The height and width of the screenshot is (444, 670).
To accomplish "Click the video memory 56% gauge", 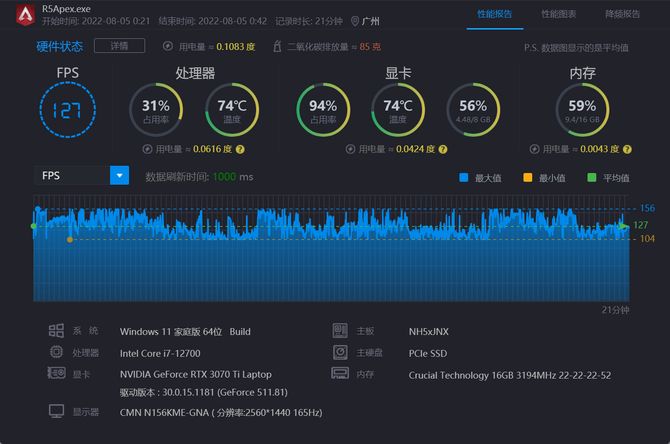I will point(473,110).
